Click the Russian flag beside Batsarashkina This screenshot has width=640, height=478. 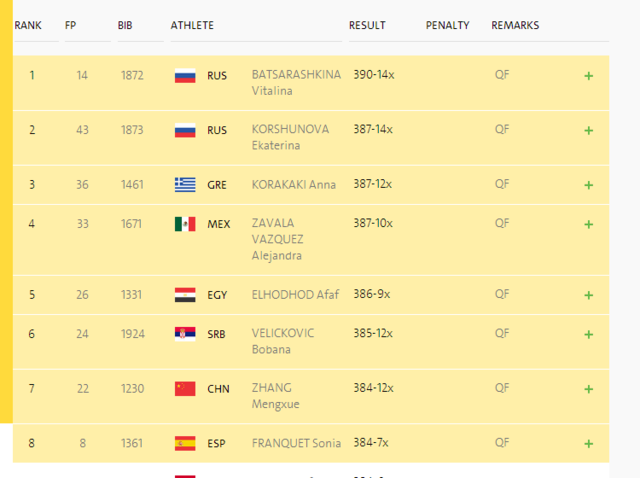[x=185, y=75]
